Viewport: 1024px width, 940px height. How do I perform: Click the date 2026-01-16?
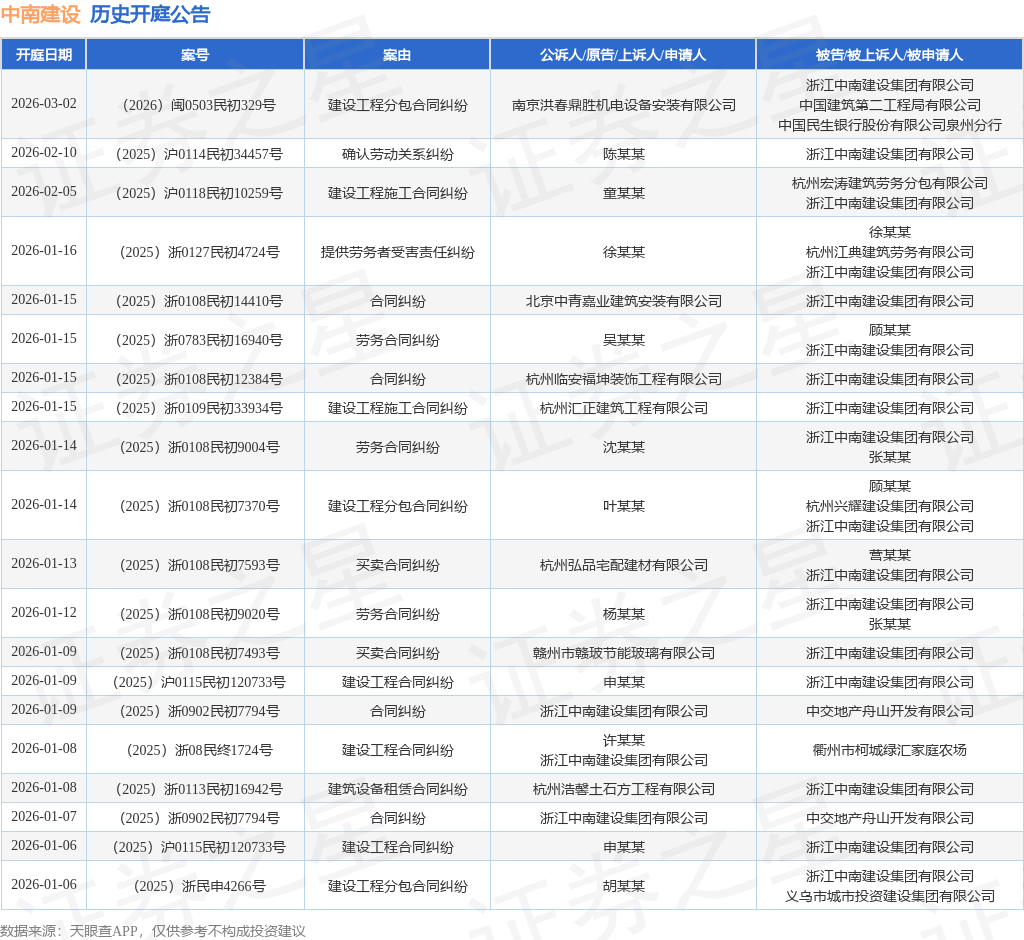(44, 250)
